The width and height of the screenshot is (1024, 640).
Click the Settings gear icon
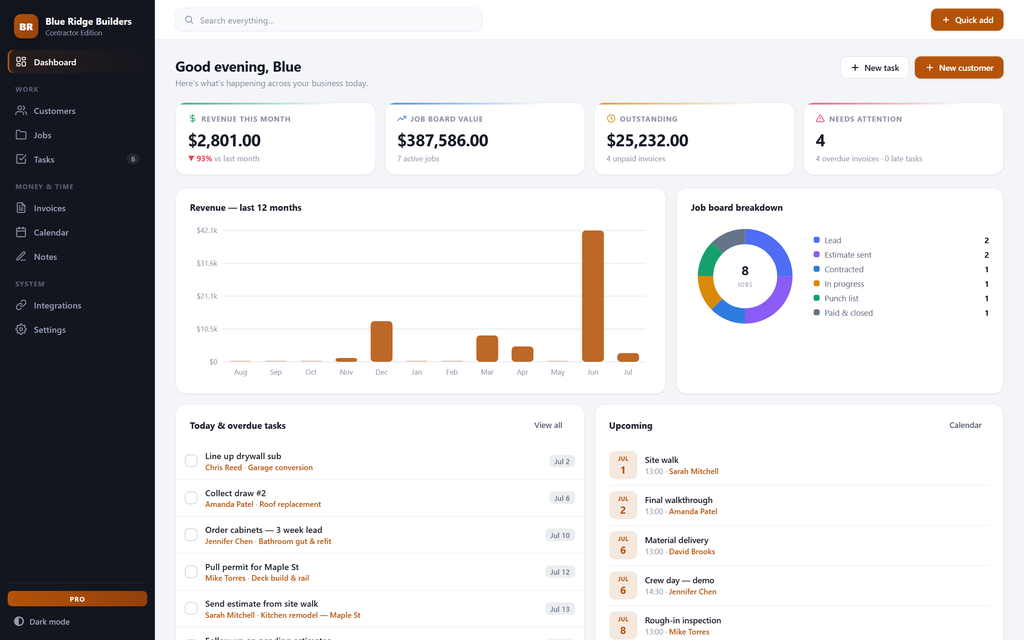[21, 329]
